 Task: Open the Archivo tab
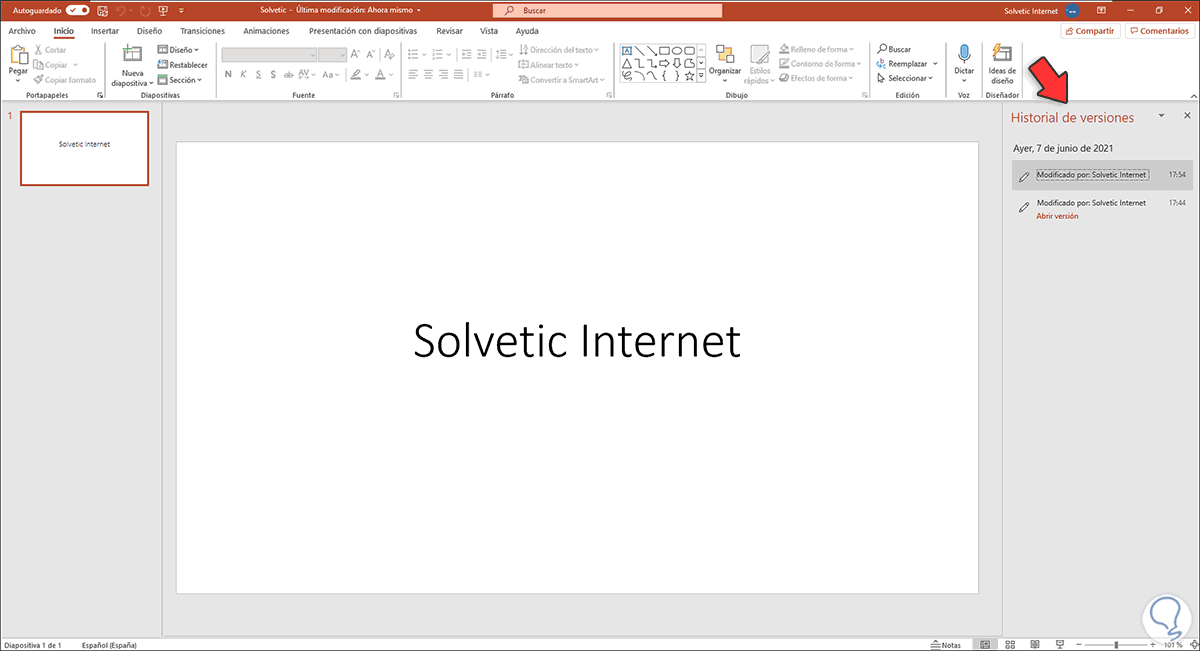(x=22, y=31)
